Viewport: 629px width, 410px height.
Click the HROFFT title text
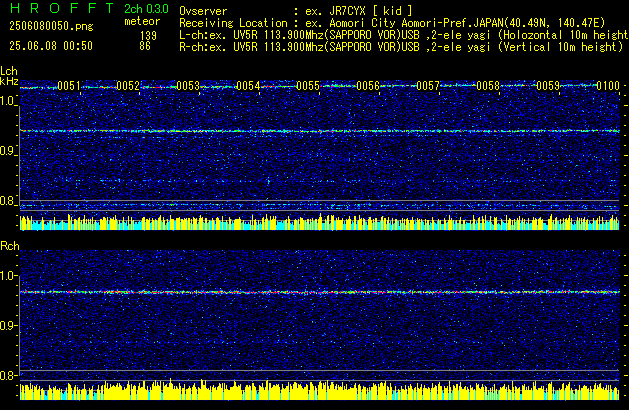tap(62, 8)
